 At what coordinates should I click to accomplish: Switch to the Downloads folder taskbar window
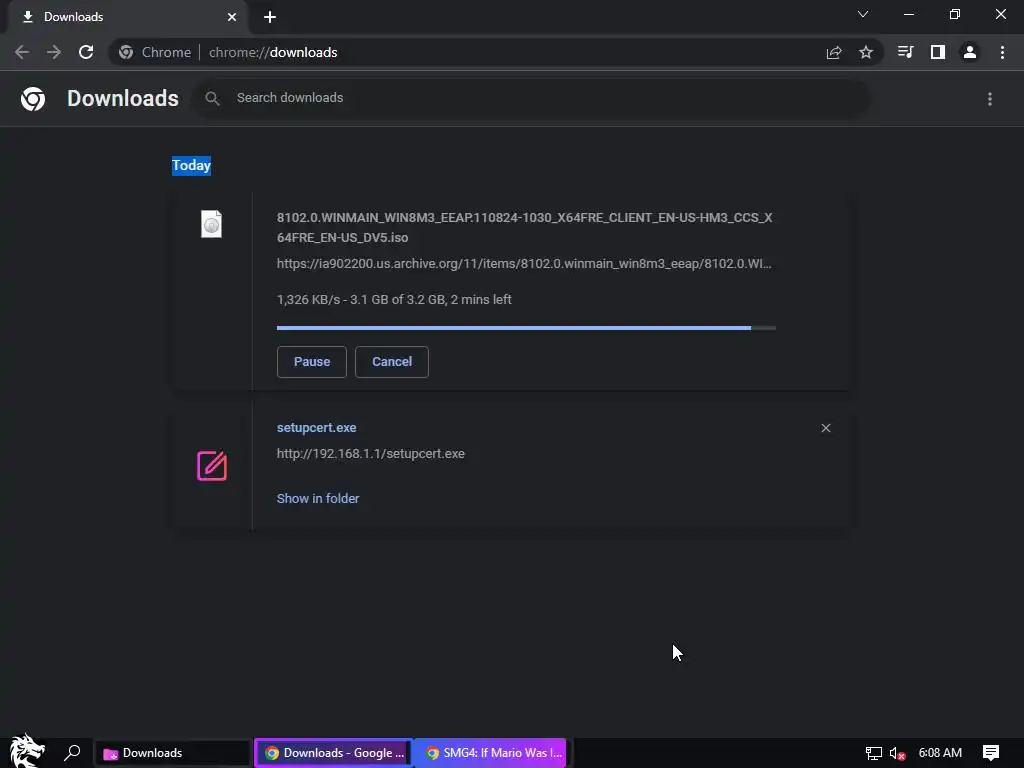point(174,753)
